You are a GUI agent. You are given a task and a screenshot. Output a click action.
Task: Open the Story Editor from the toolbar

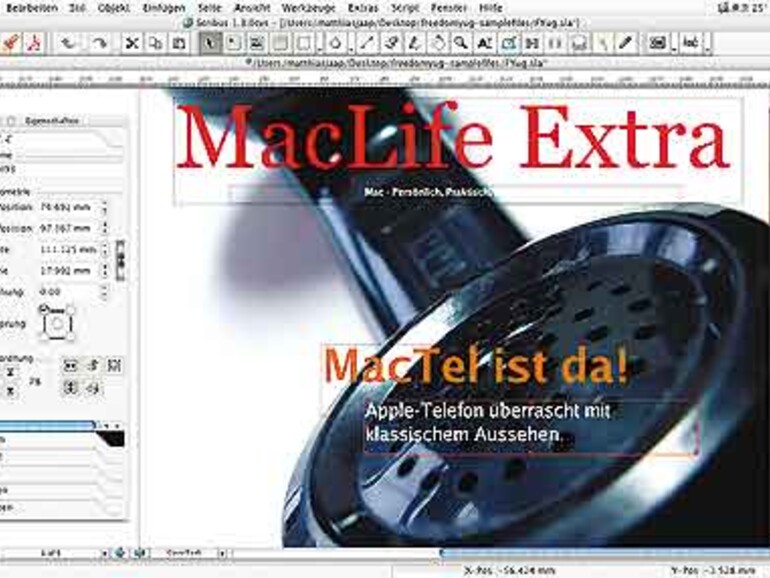(x=508, y=43)
